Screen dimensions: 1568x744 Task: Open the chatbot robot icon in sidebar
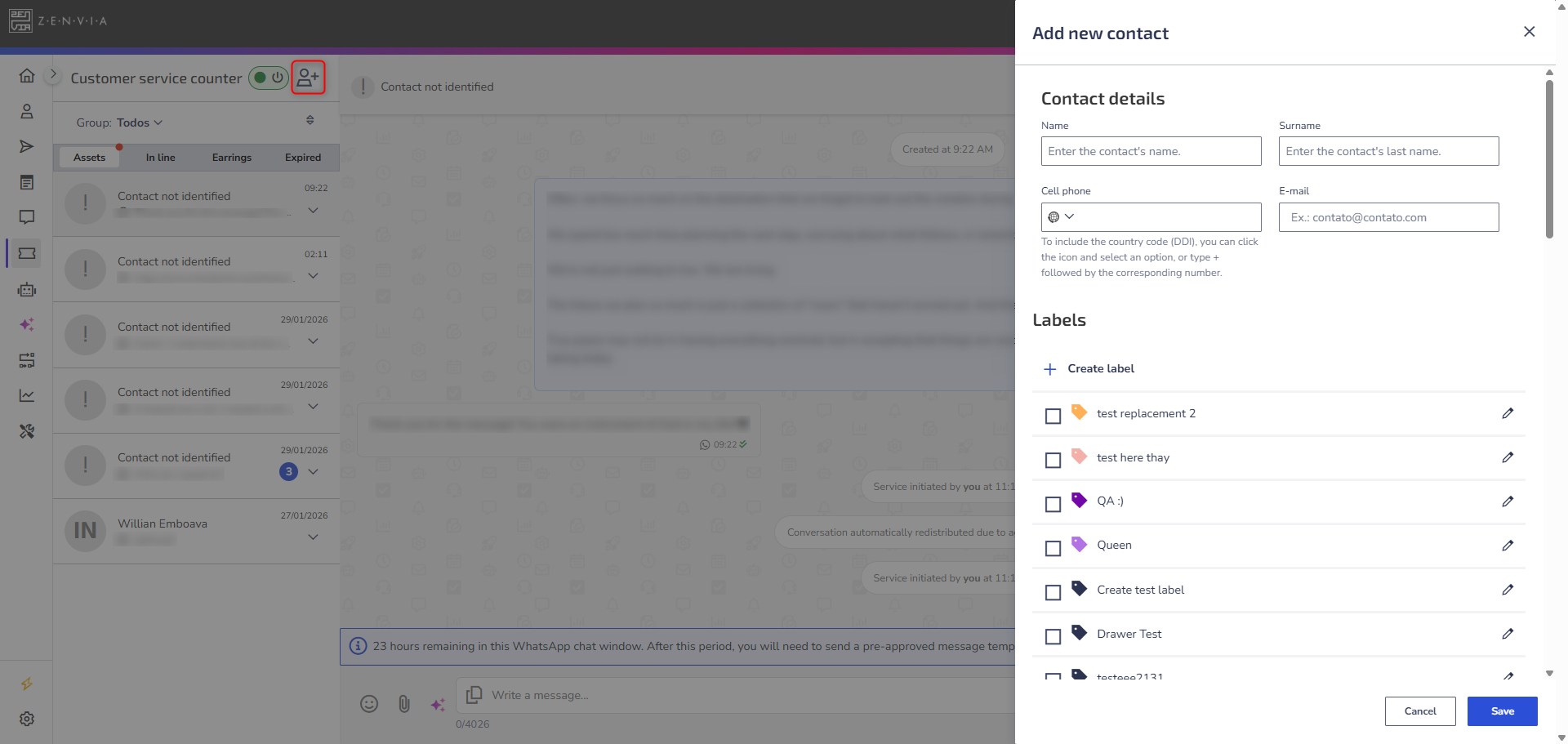[x=27, y=289]
